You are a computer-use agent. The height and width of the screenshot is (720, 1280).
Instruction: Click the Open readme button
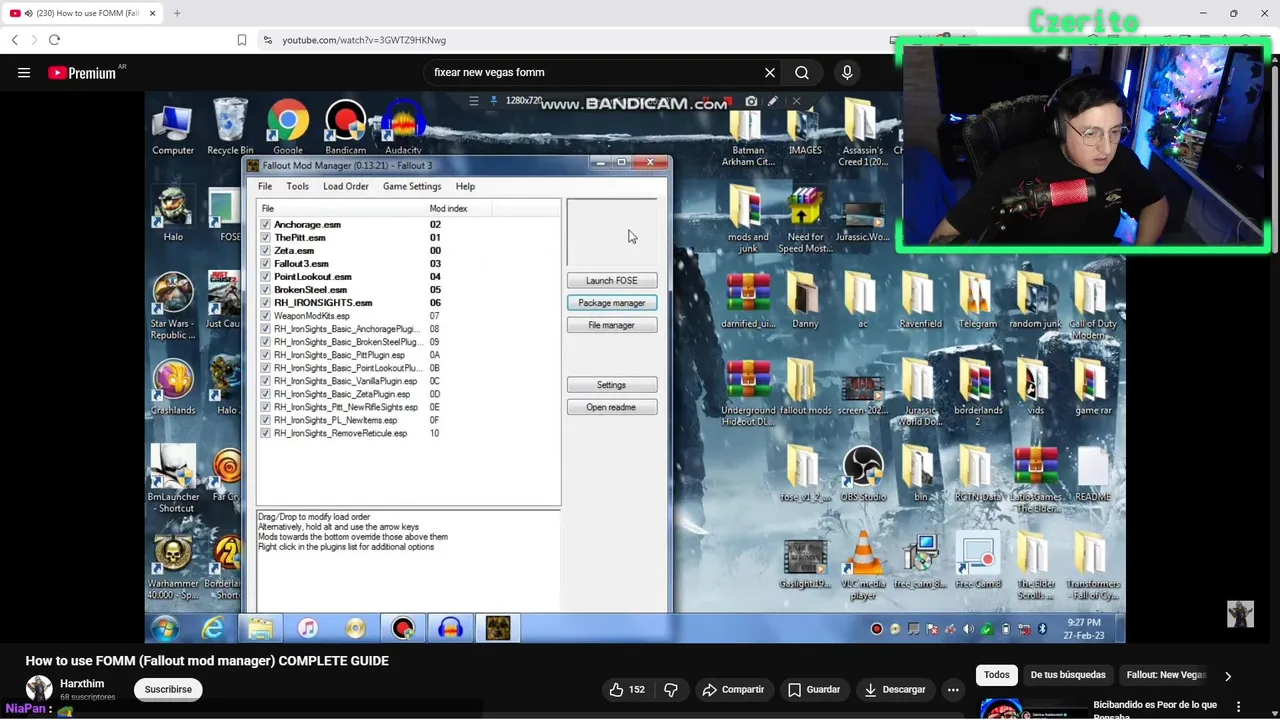(x=612, y=407)
